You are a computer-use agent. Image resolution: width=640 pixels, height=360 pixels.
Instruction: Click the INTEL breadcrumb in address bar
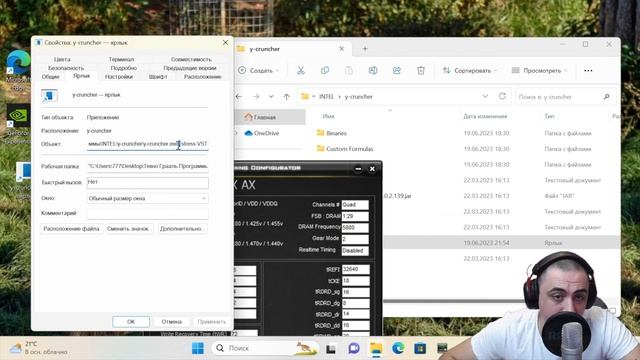click(x=326, y=97)
